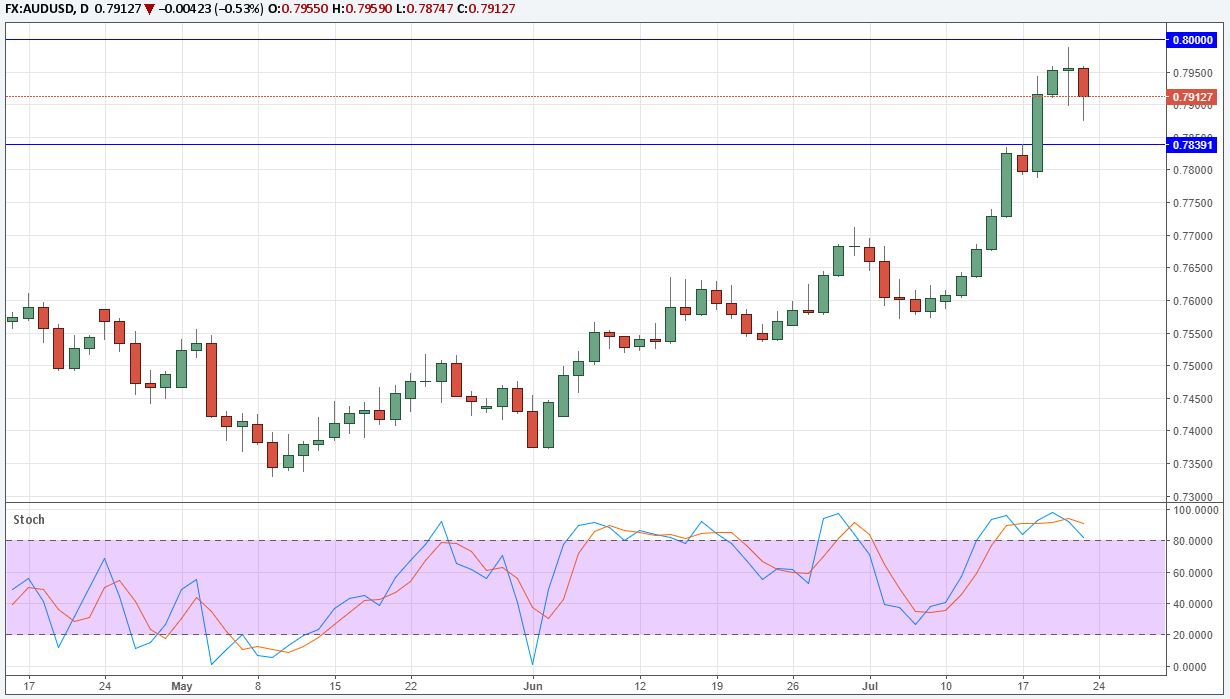Select the red 0.79127 current price tag
The width and height of the screenshot is (1230, 699).
(1190, 97)
